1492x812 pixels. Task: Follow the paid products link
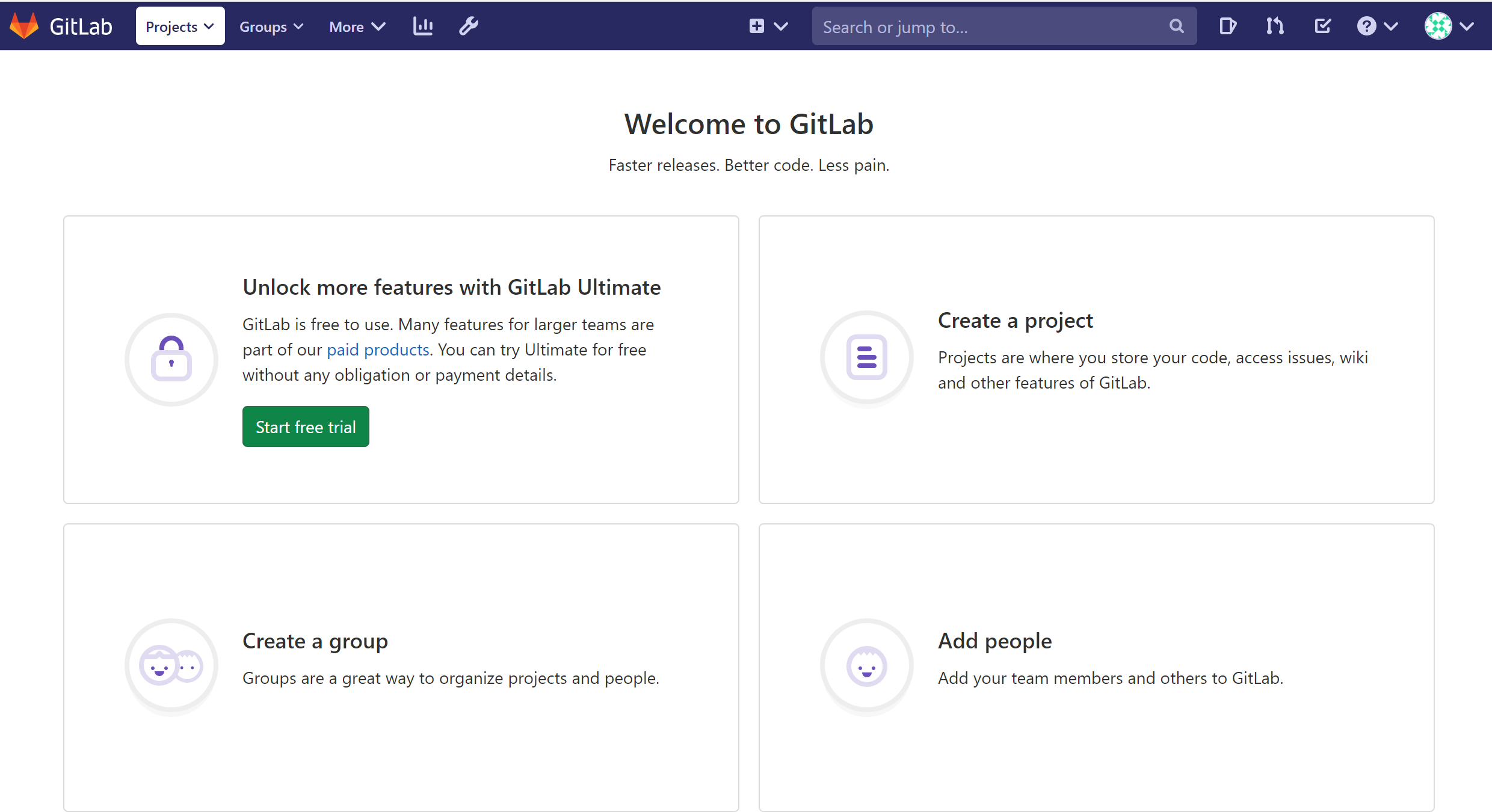[x=378, y=349]
